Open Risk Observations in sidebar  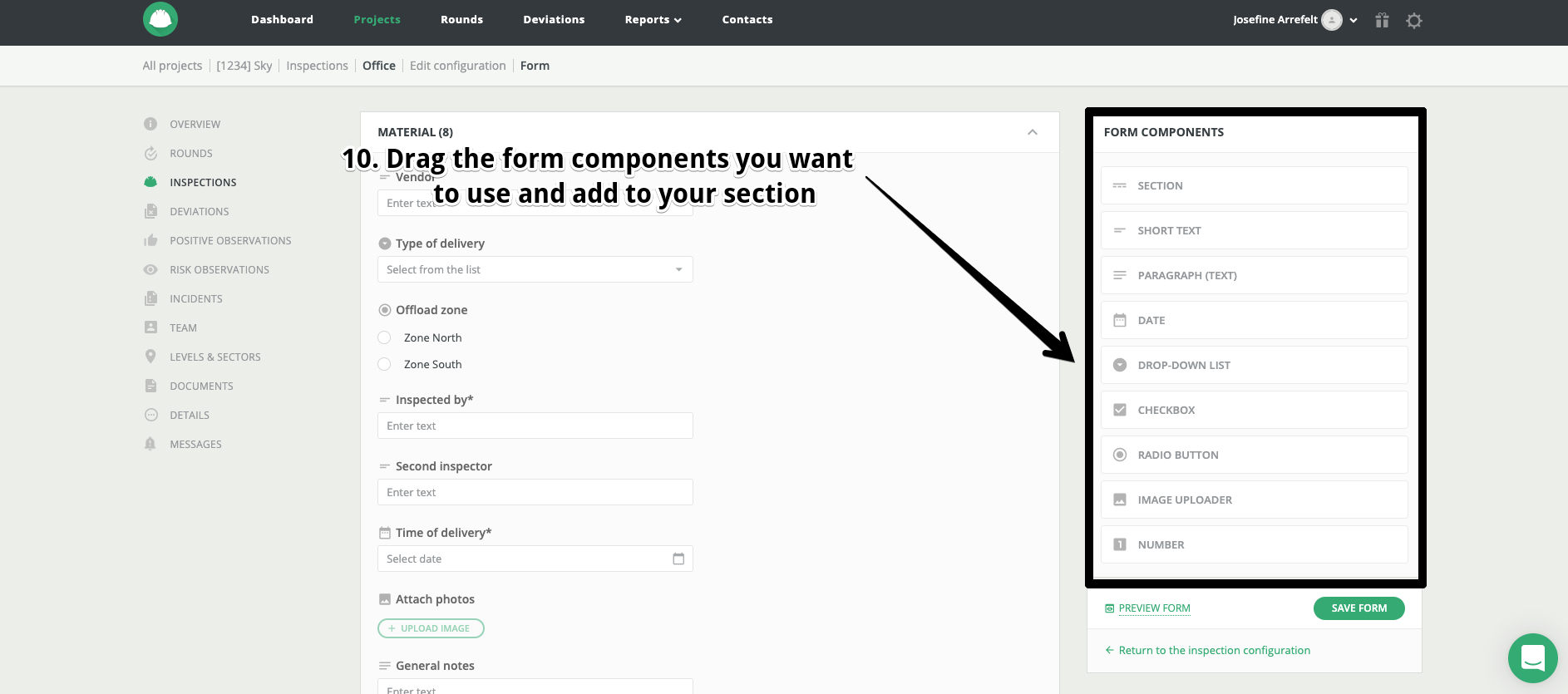point(219,269)
